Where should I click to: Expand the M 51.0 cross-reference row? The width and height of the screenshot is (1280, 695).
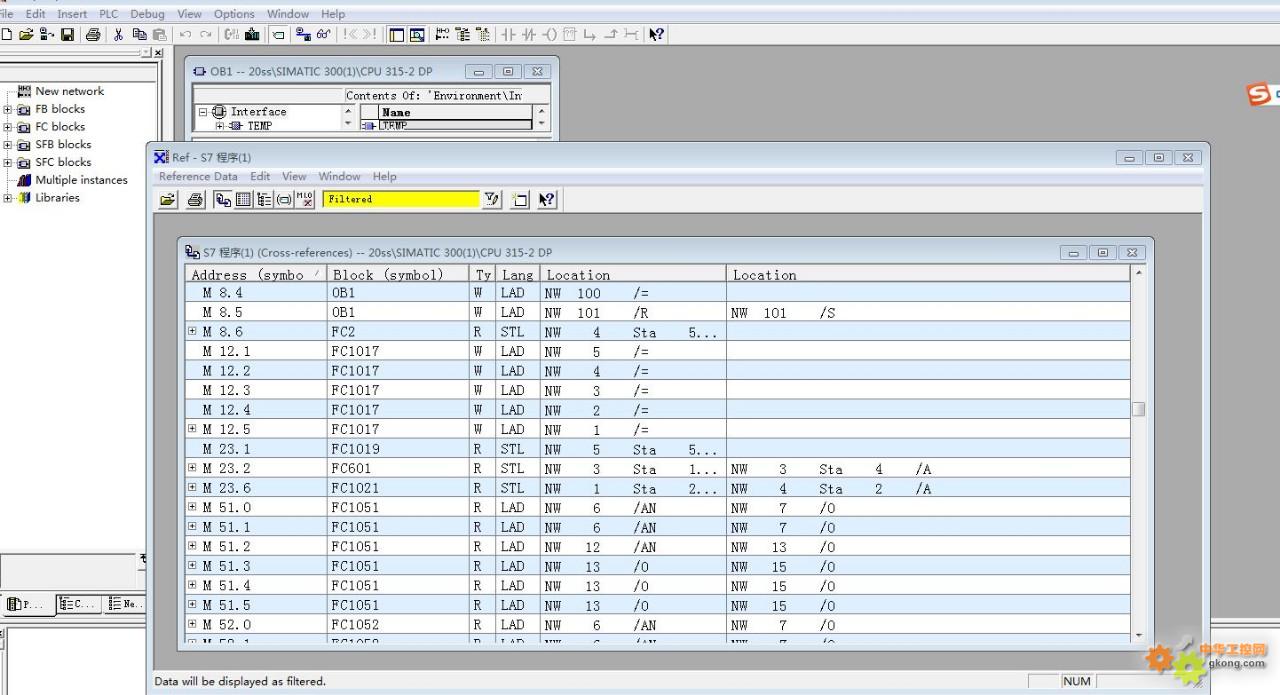coord(192,507)
